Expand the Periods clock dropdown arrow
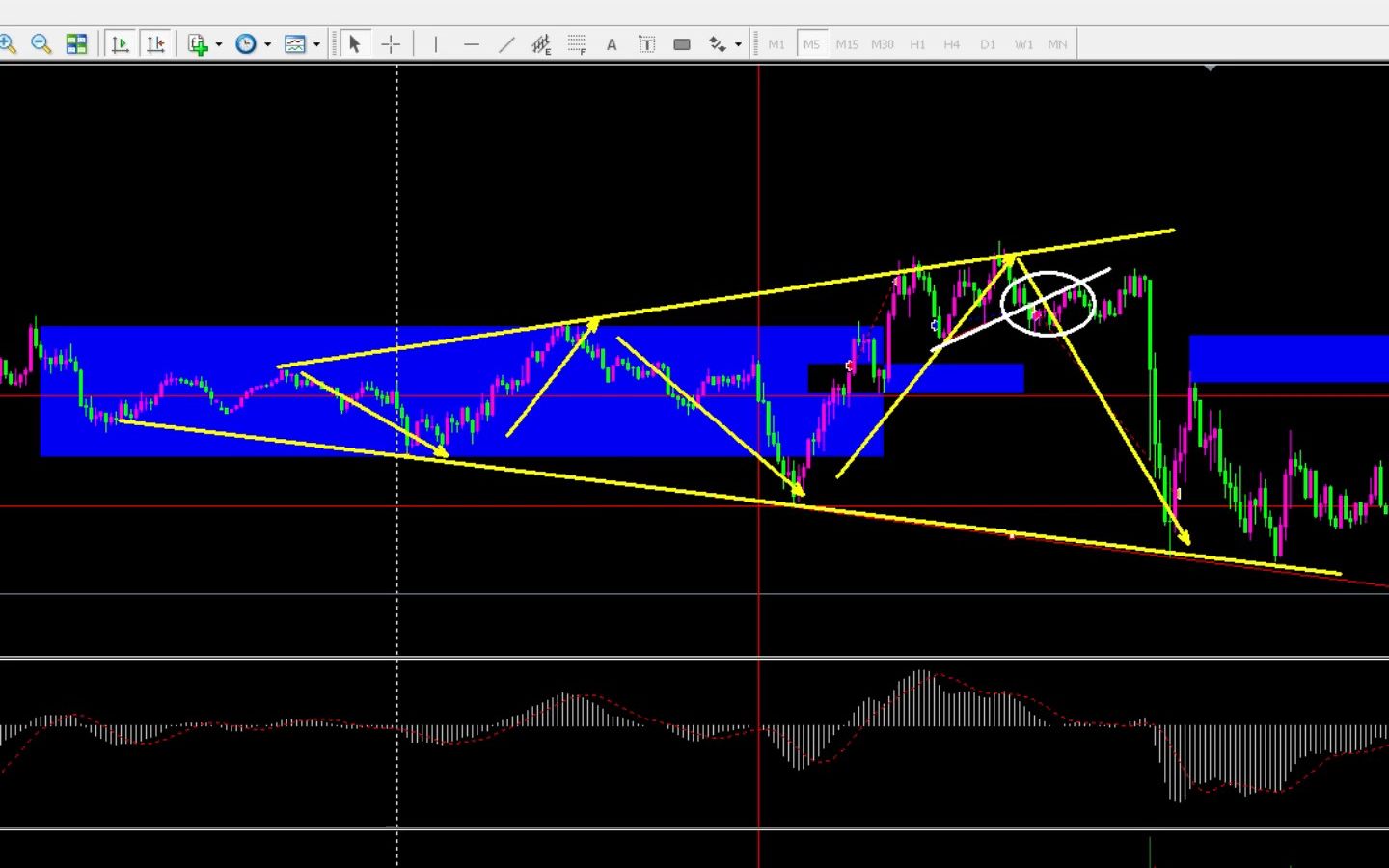The width and height of the screenshot is (1389, 868). [267, 44]
